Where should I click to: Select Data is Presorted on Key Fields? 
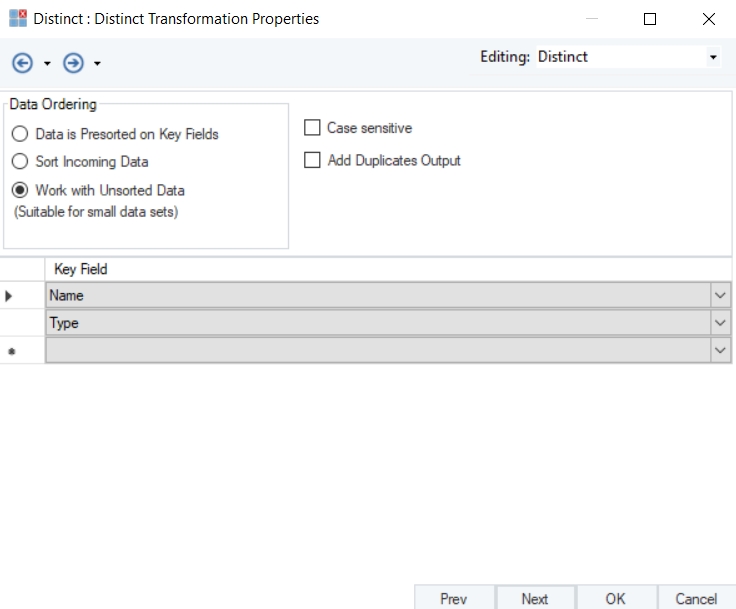point(20,134)
